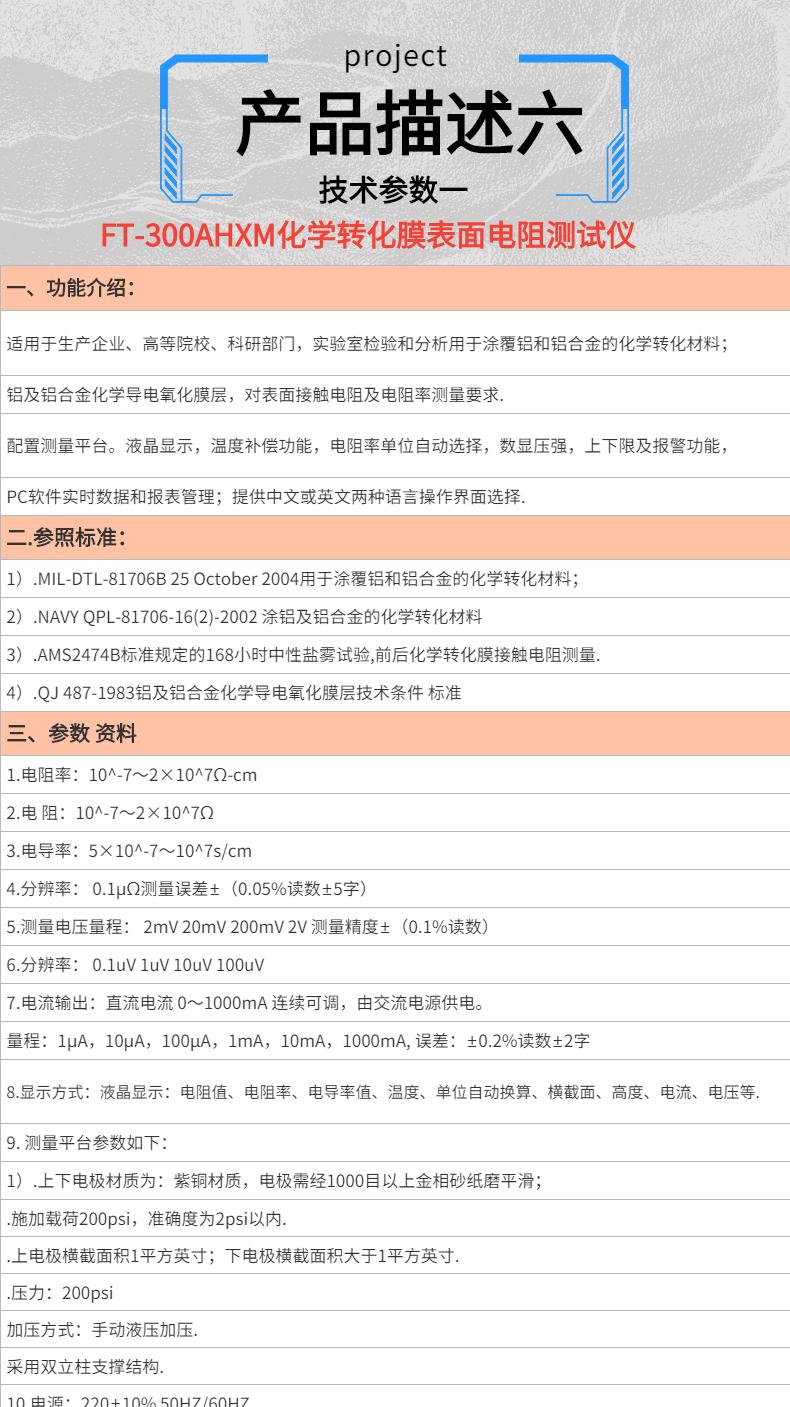
Task: Click the 压力：200psi row
Action: (x=395, y=1292)
